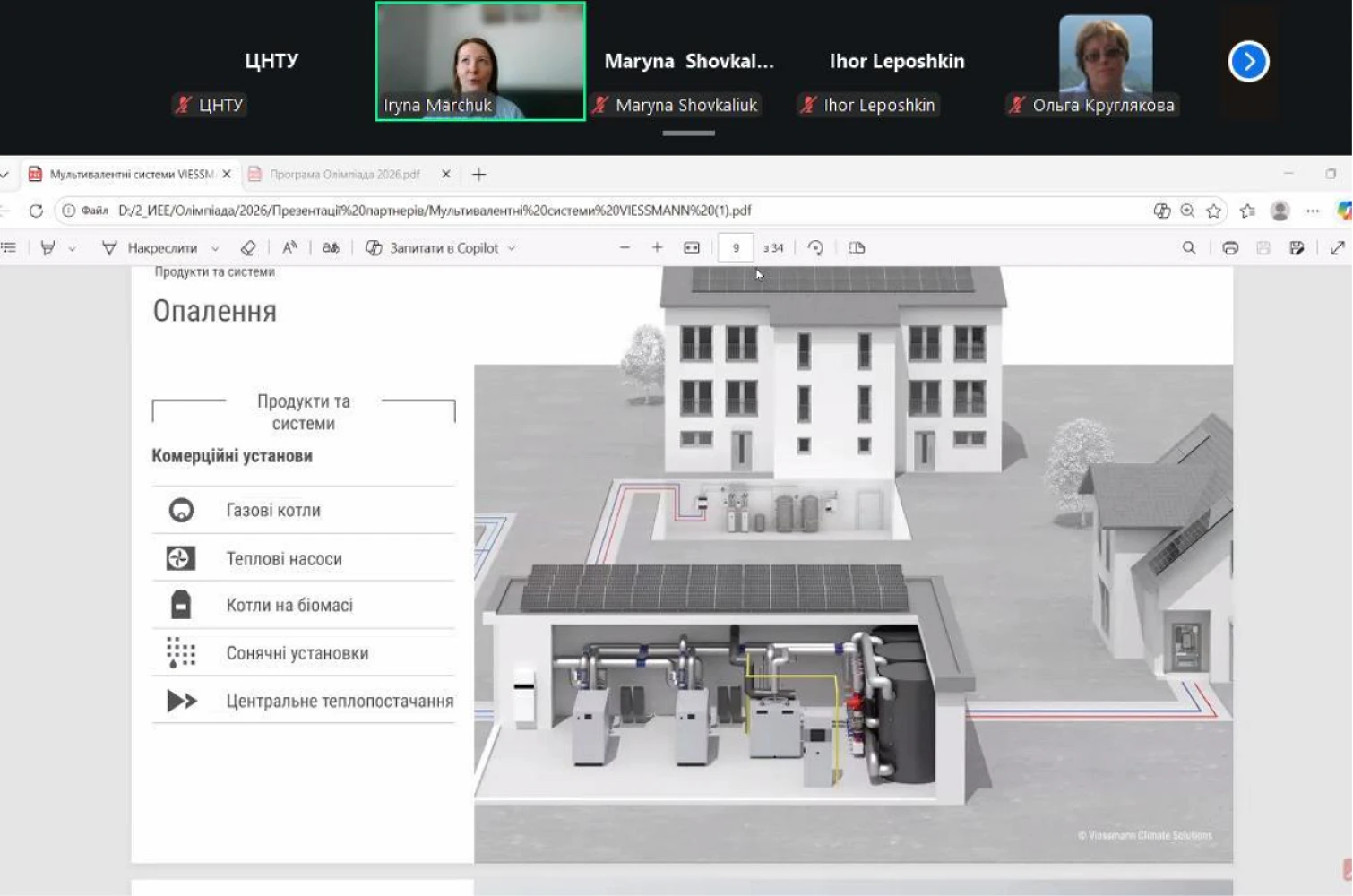This screenshot has height=896, width=1353.
Task: Open the Запитати в Copilot dropdown arrow
Action: click(x=512, y=249)
